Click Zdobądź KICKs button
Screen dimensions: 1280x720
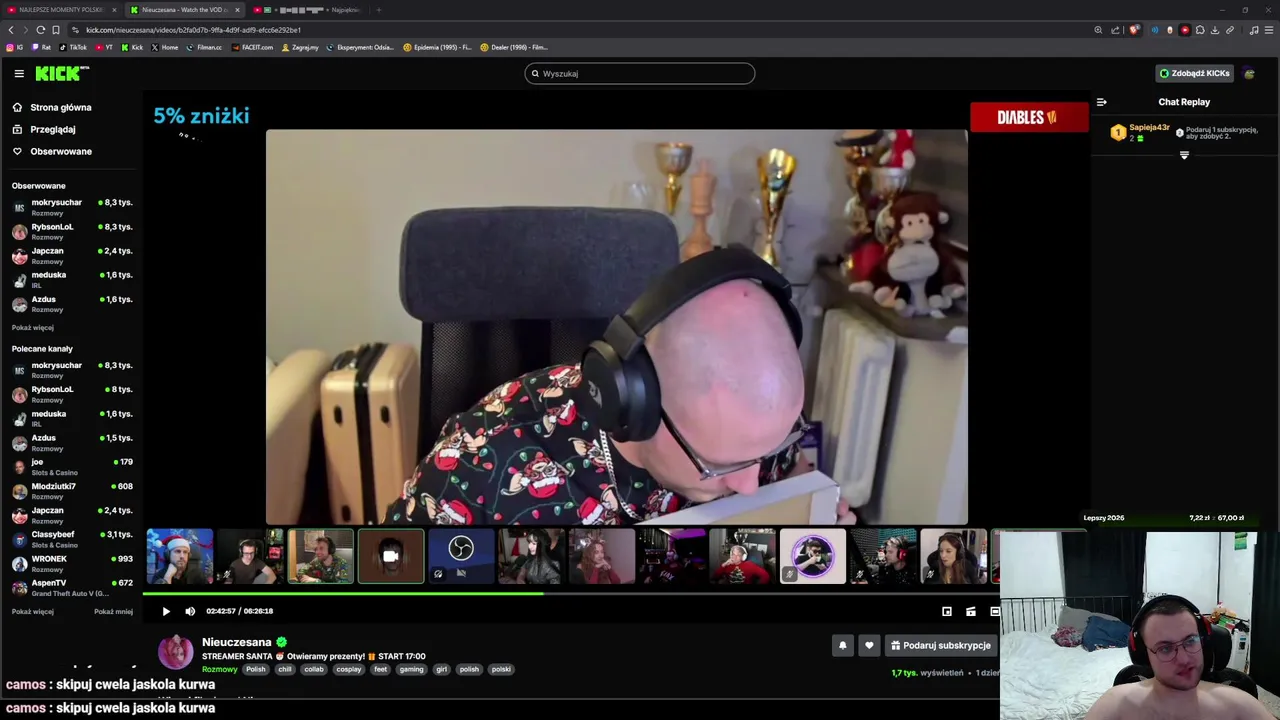[1194, 73]
